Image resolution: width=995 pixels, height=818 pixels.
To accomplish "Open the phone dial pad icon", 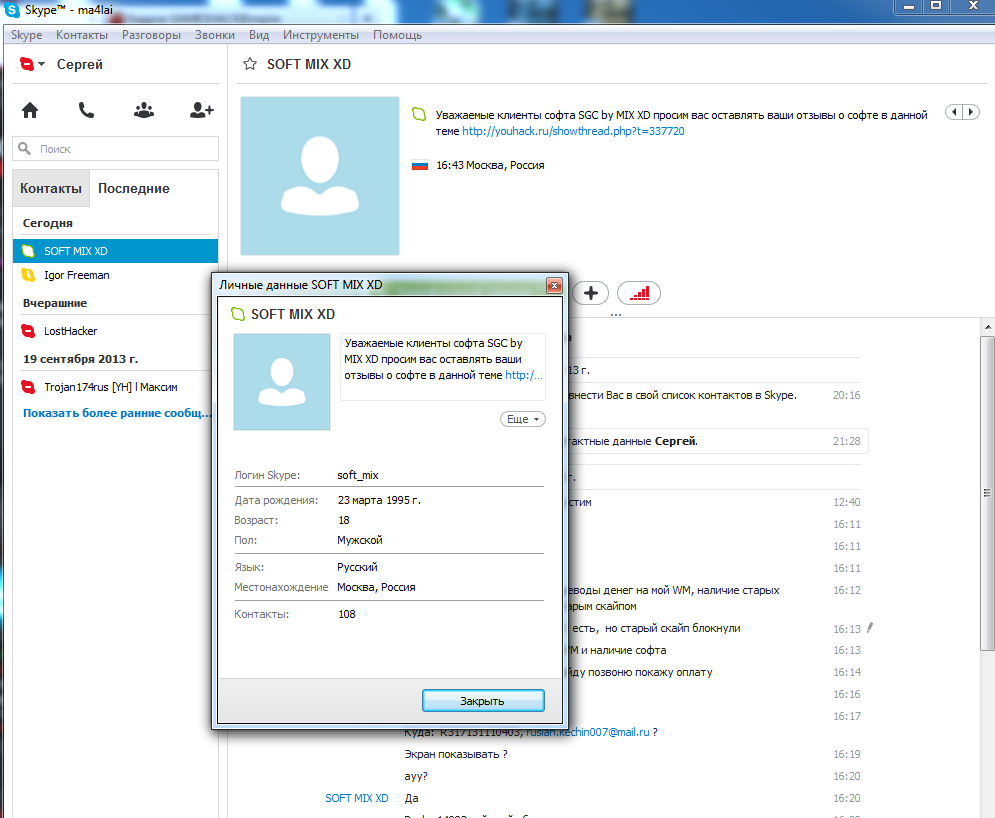I will [86, 110].
